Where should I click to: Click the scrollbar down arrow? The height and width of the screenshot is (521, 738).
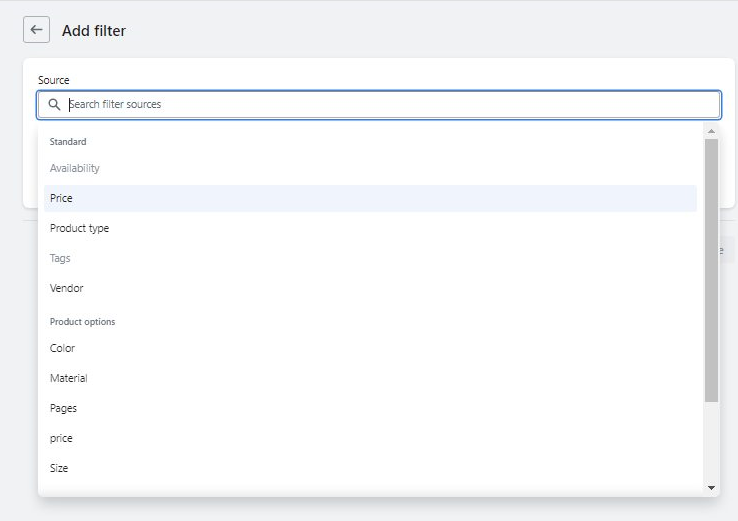(711, 487)
